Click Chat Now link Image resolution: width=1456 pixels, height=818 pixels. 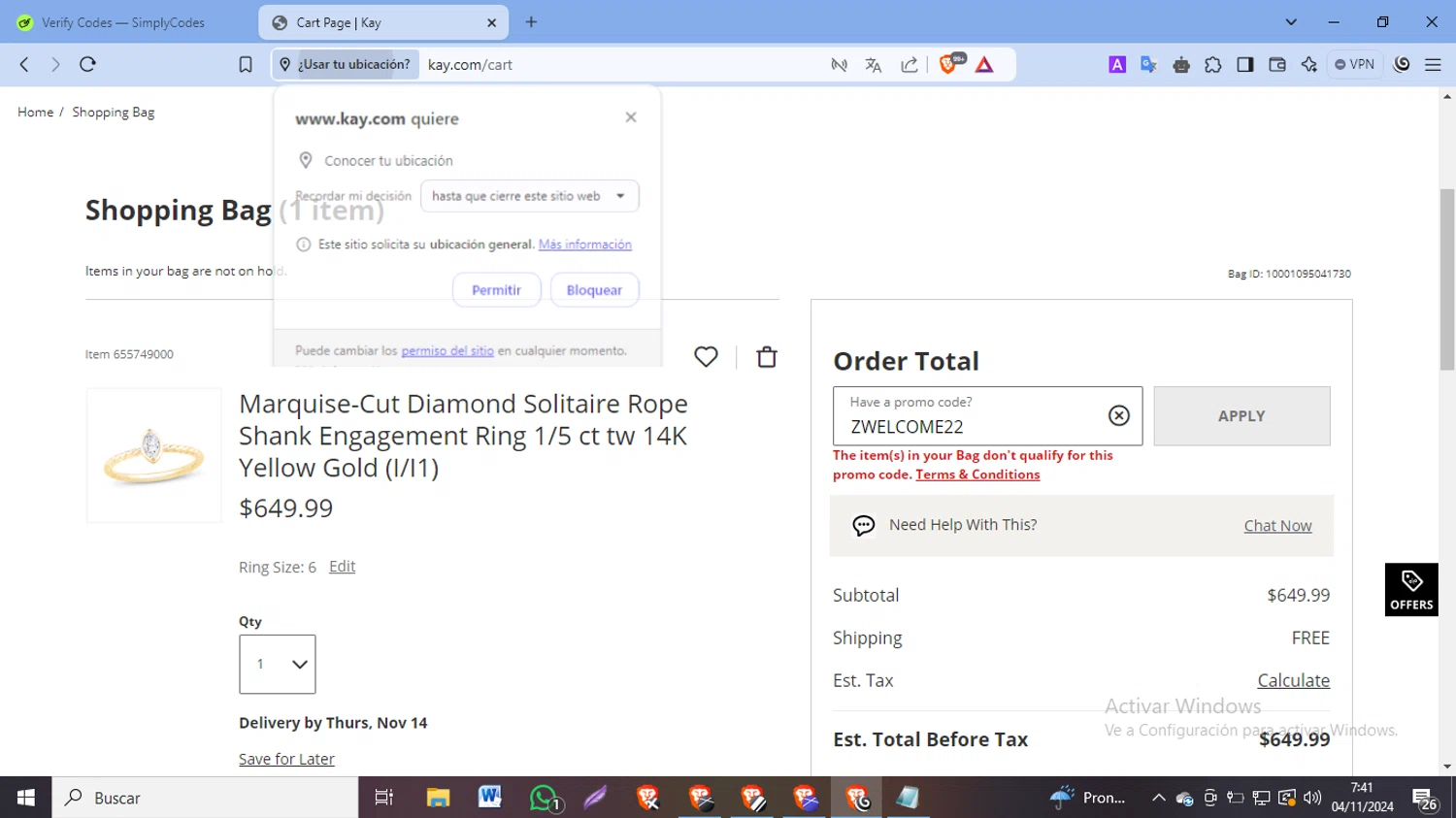click(1277, 526)
